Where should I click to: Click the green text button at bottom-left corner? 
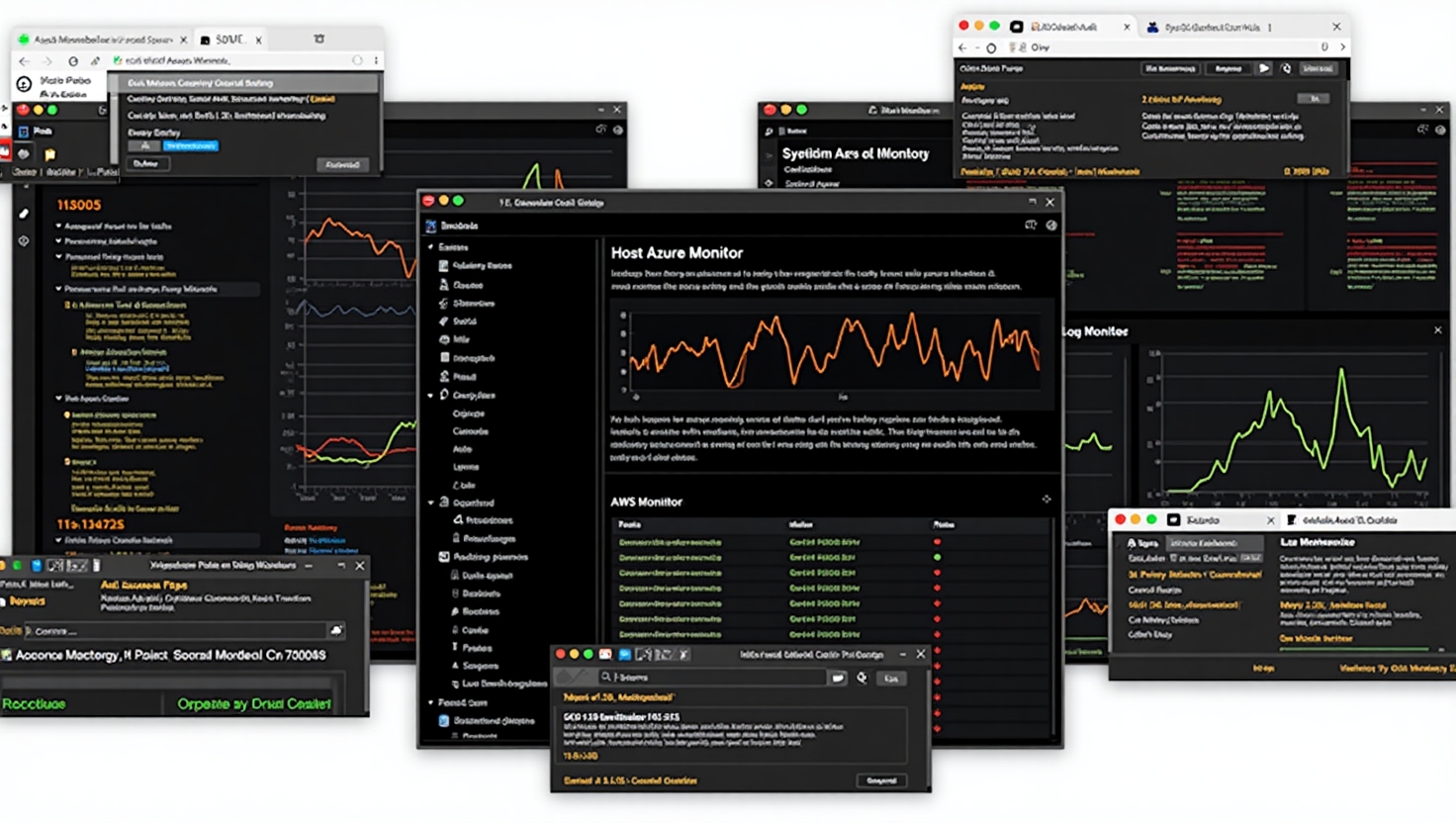(x=34, y=704)
